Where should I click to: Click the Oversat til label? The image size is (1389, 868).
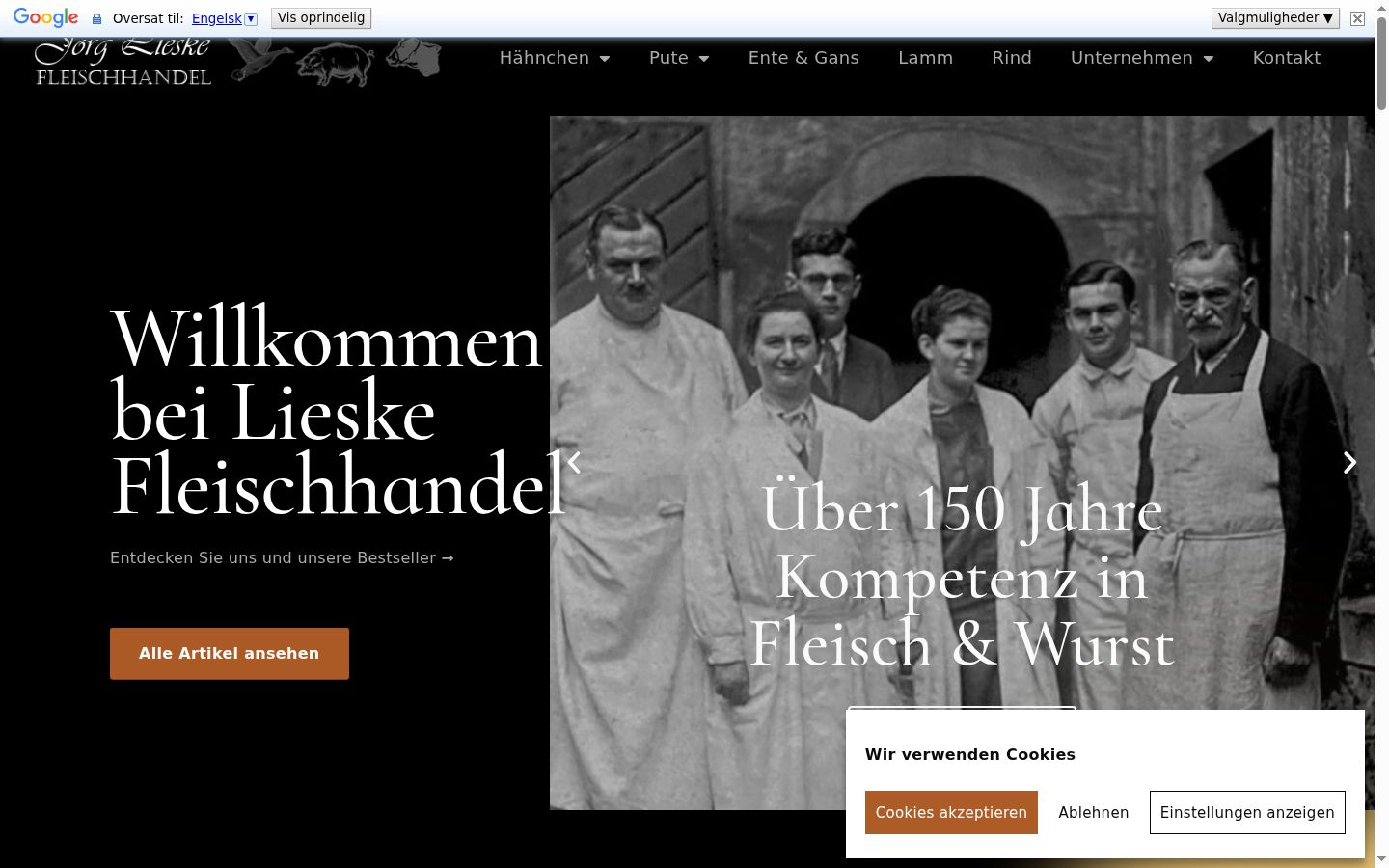149,18
